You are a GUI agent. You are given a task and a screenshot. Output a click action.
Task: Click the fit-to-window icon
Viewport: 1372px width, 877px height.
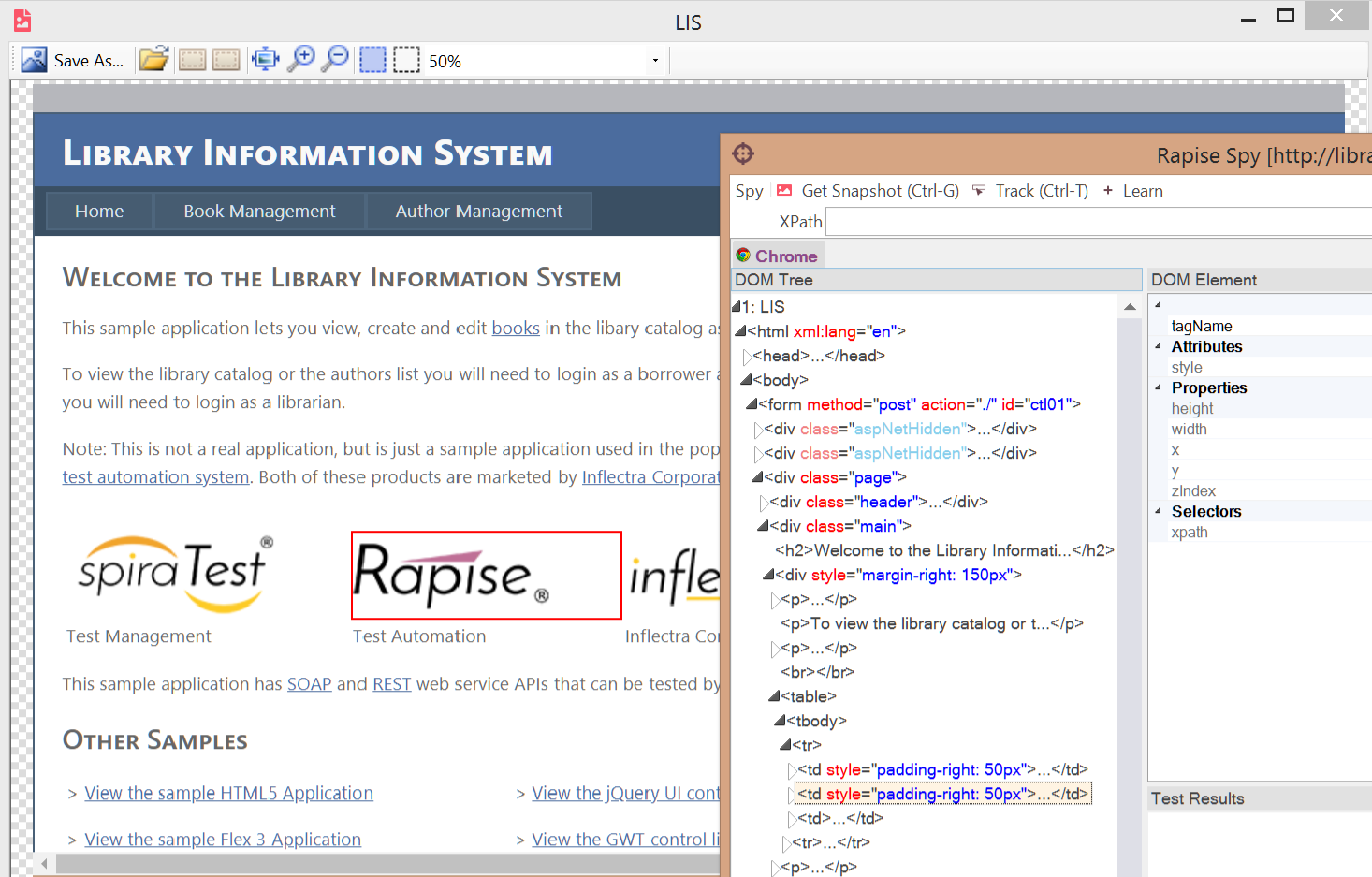pyautogui.click(x=265, y=60)
